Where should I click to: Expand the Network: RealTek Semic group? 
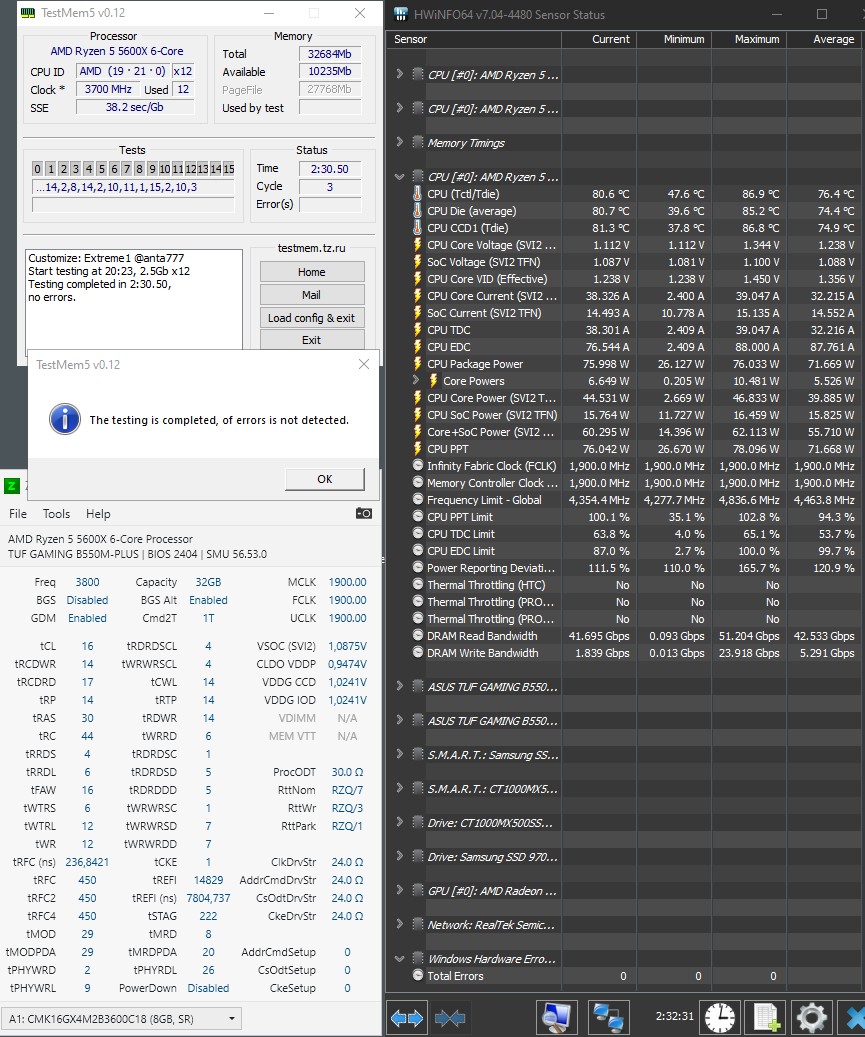point(399,923)
